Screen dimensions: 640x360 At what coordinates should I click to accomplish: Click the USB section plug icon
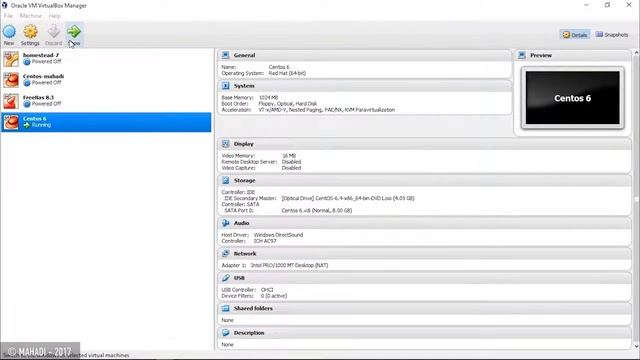pos(225,278)
